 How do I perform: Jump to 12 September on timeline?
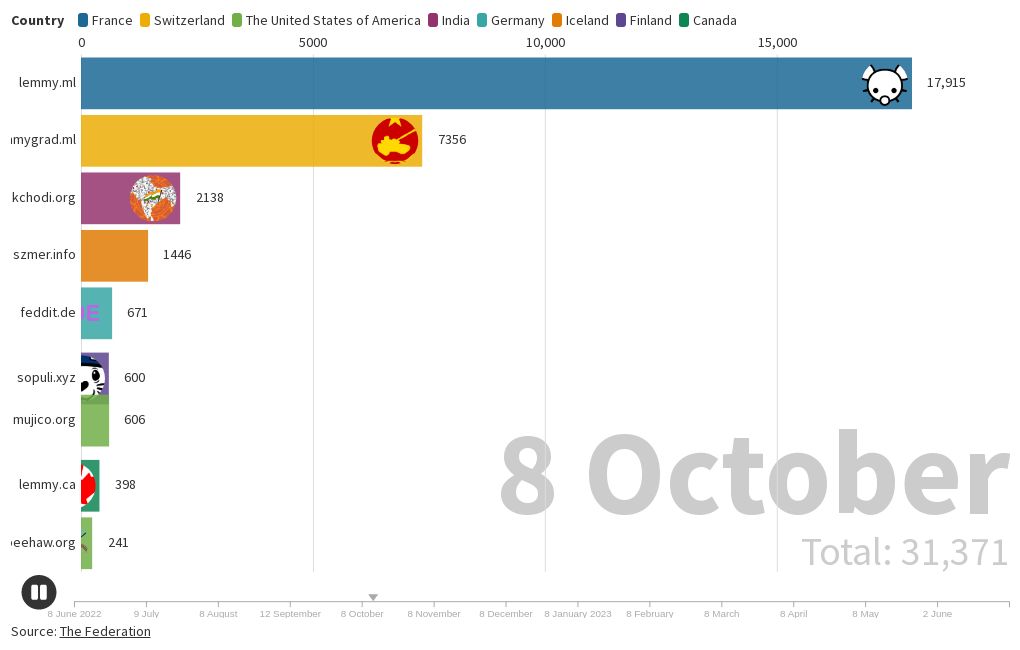290,614
